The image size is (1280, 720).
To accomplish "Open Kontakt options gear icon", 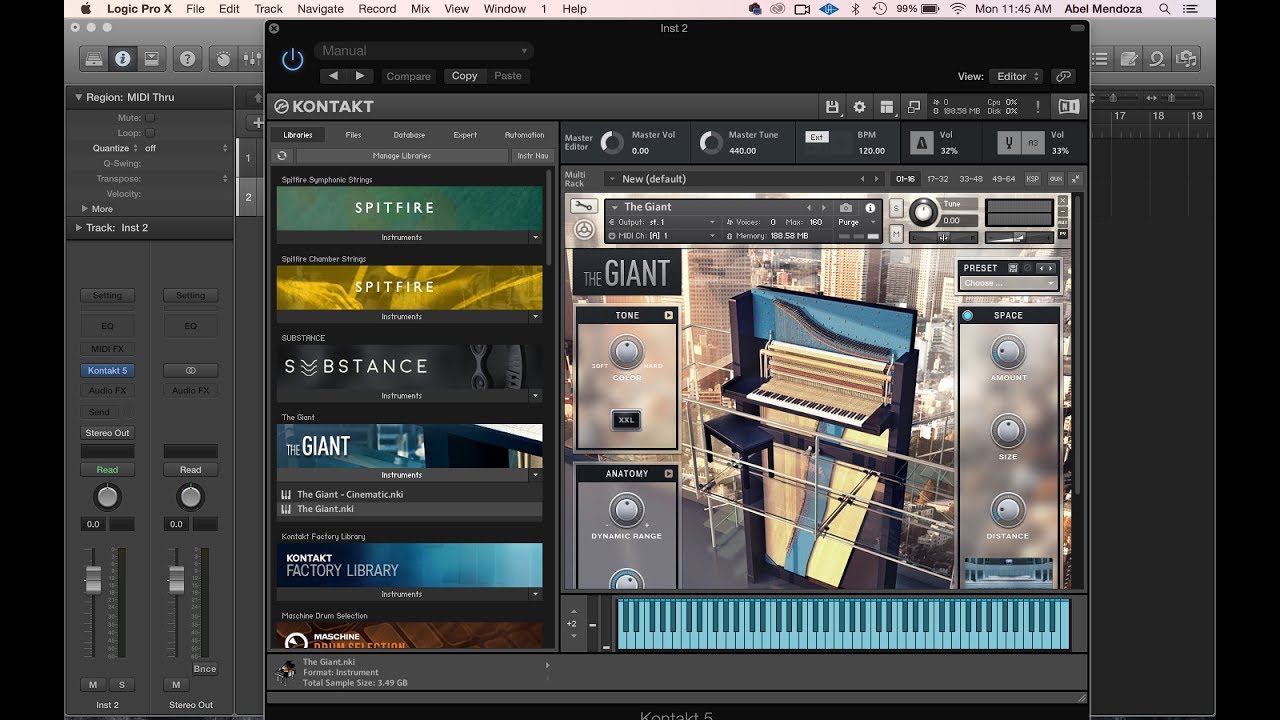I will click(x=859, y=107).
